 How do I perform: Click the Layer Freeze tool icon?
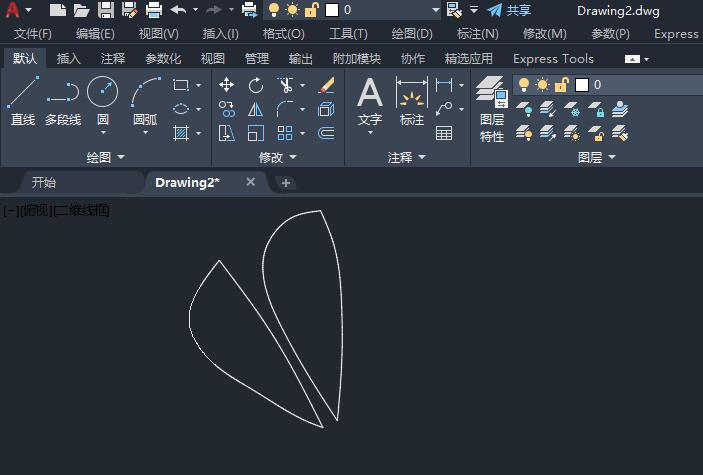pos(572,109)
